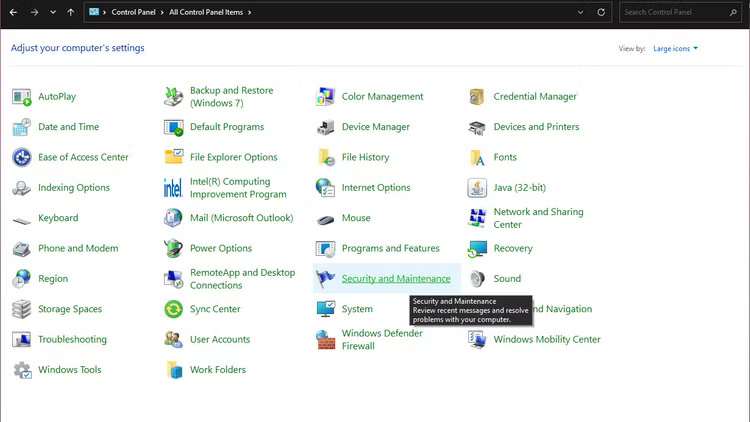The height and width of the screenshot is (422, 750).
Task: Open the Security and Maintenance link
Action: point(396,279)
